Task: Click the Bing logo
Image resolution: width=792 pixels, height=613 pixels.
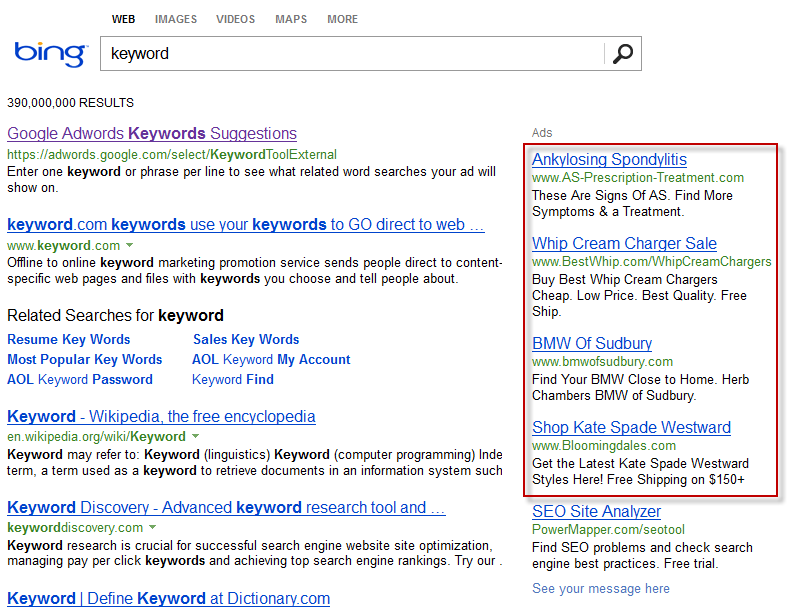Action: coord(51,54)
